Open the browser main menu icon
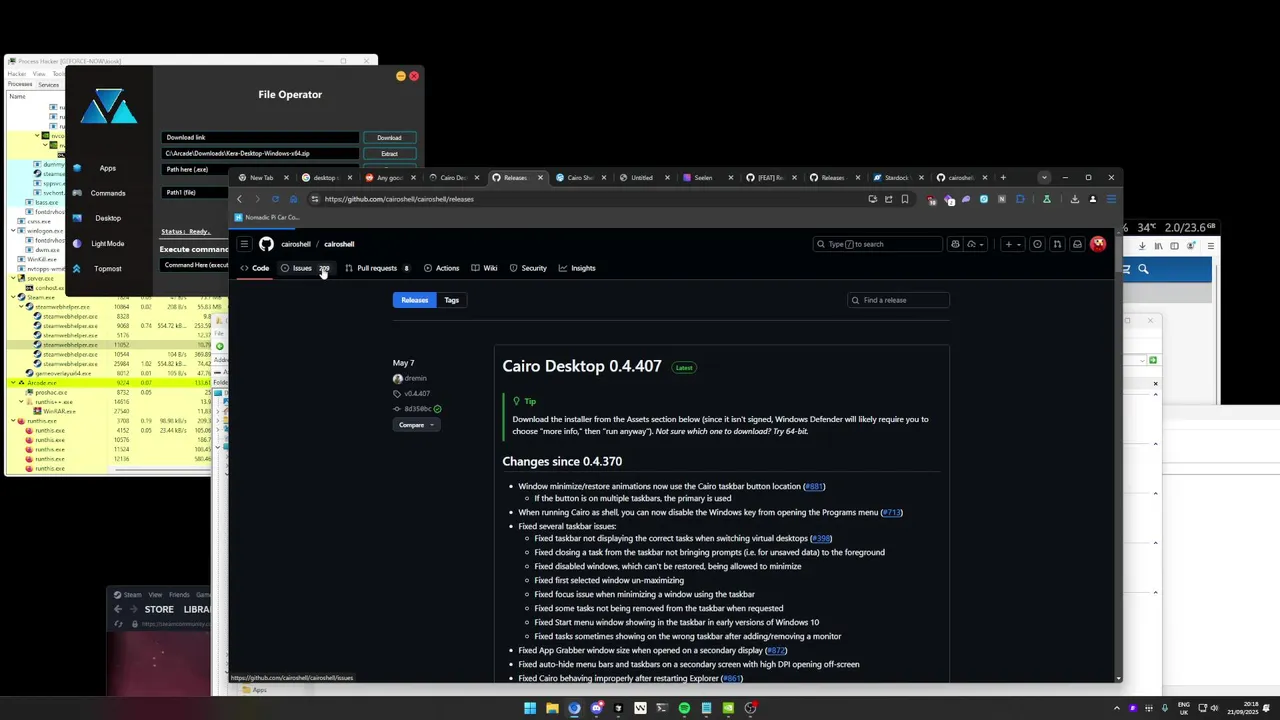The width and height of the screenshot is (1280, 720). point(1110,199)
